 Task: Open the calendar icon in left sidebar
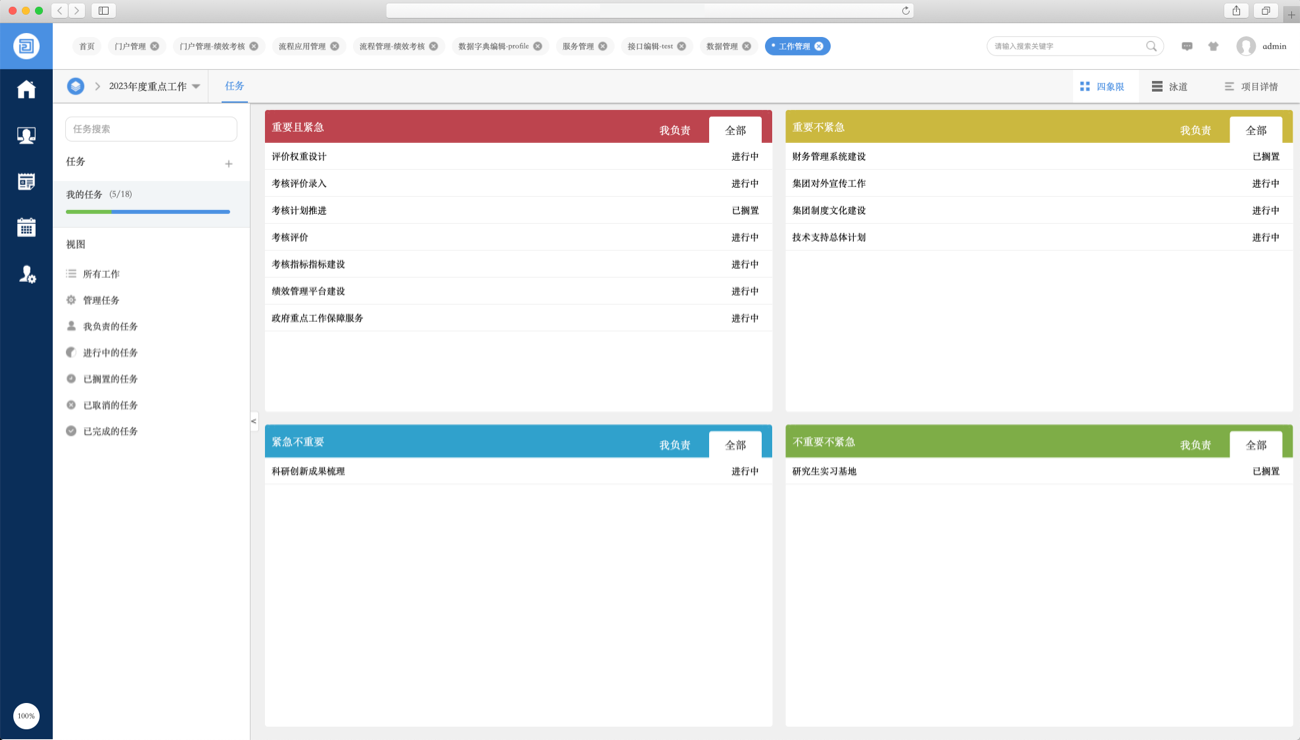click(26, 227)
